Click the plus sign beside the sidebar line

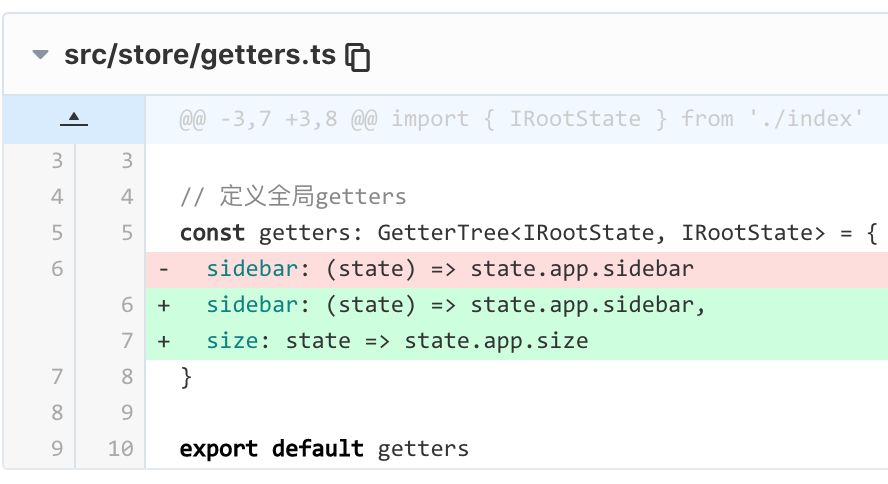point(164,306)
